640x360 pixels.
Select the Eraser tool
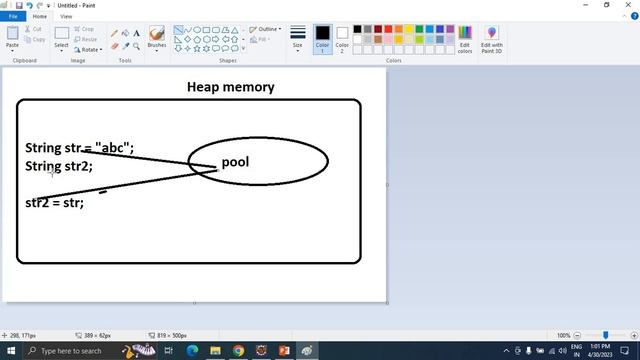pos(114,46)
